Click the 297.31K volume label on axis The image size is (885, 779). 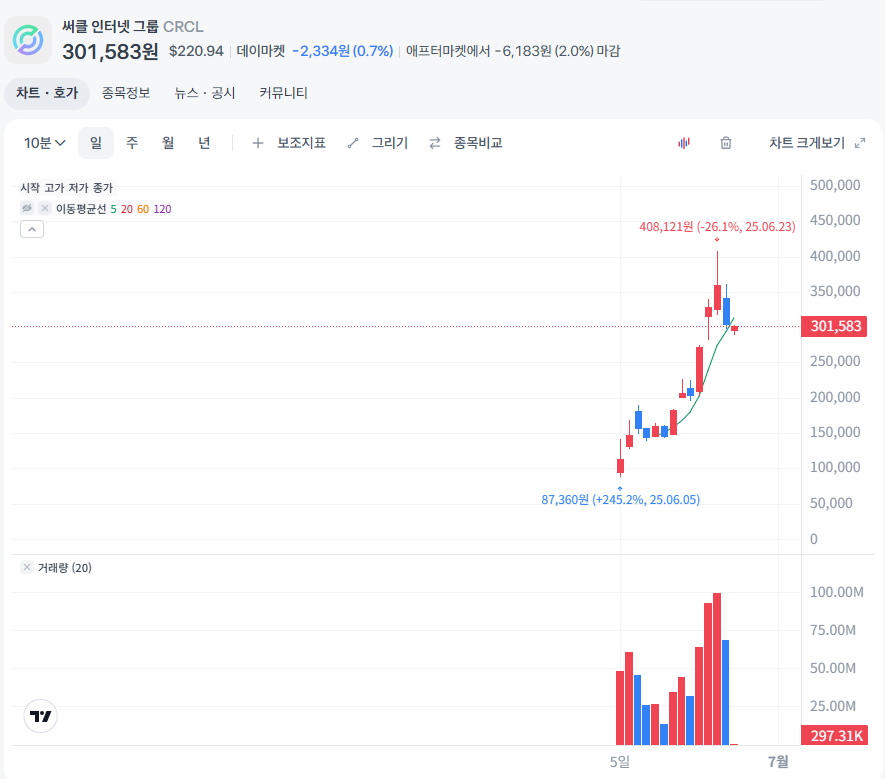pyautogui.click(x=834, y=736)
